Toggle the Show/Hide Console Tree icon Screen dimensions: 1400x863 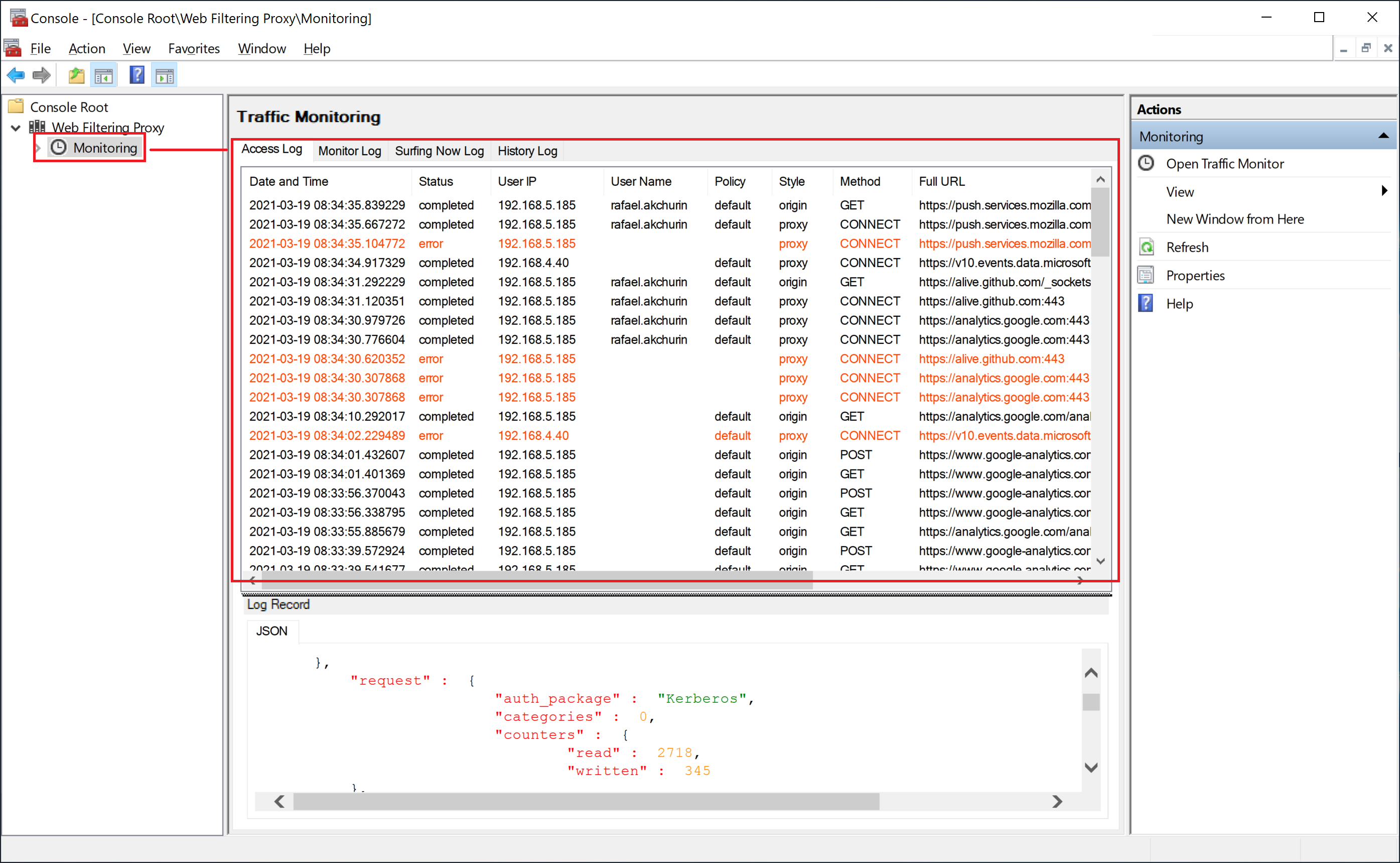click(x=104, y=75)
